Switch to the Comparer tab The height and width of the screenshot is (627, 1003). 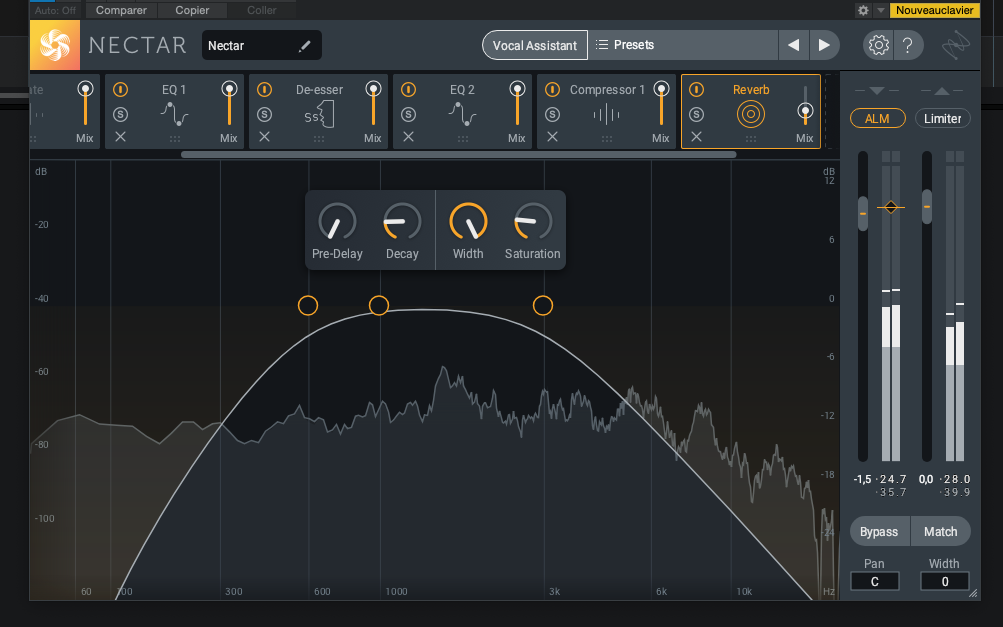click(x=120, y=10)
